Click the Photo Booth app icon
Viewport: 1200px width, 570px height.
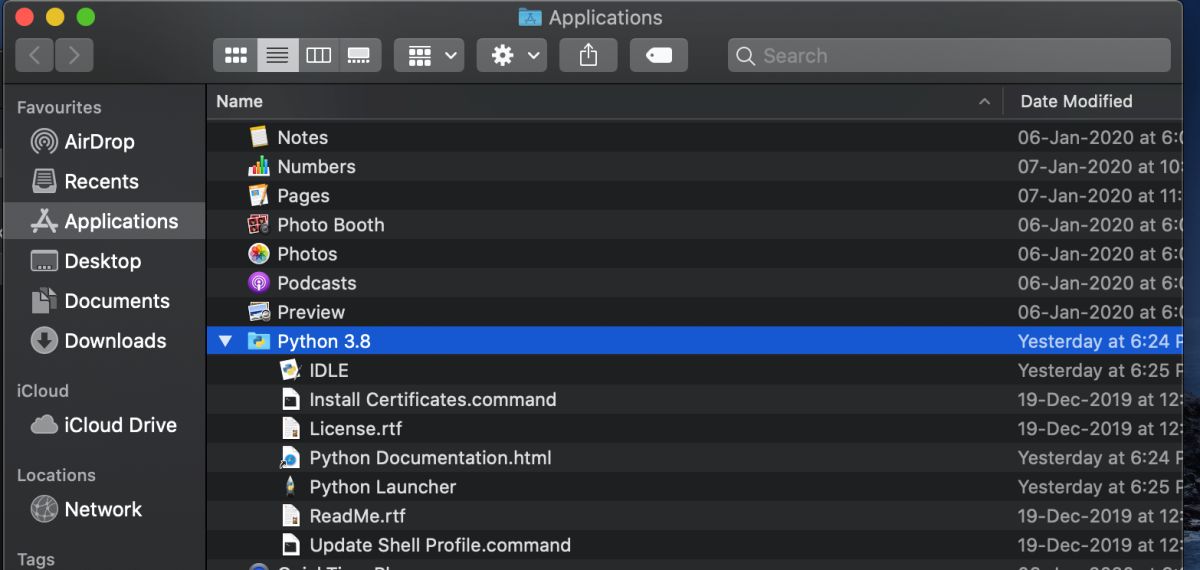point(259,224)
